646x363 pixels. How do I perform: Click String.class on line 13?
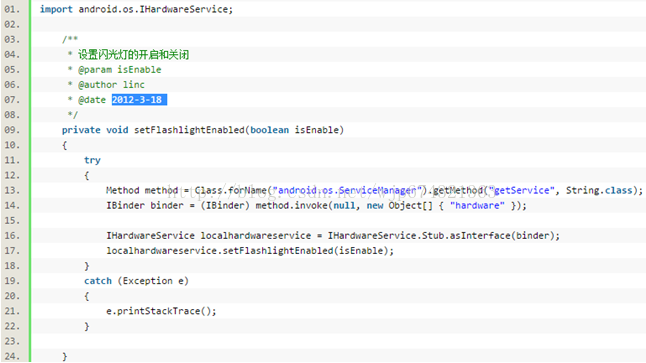point(599,190)
